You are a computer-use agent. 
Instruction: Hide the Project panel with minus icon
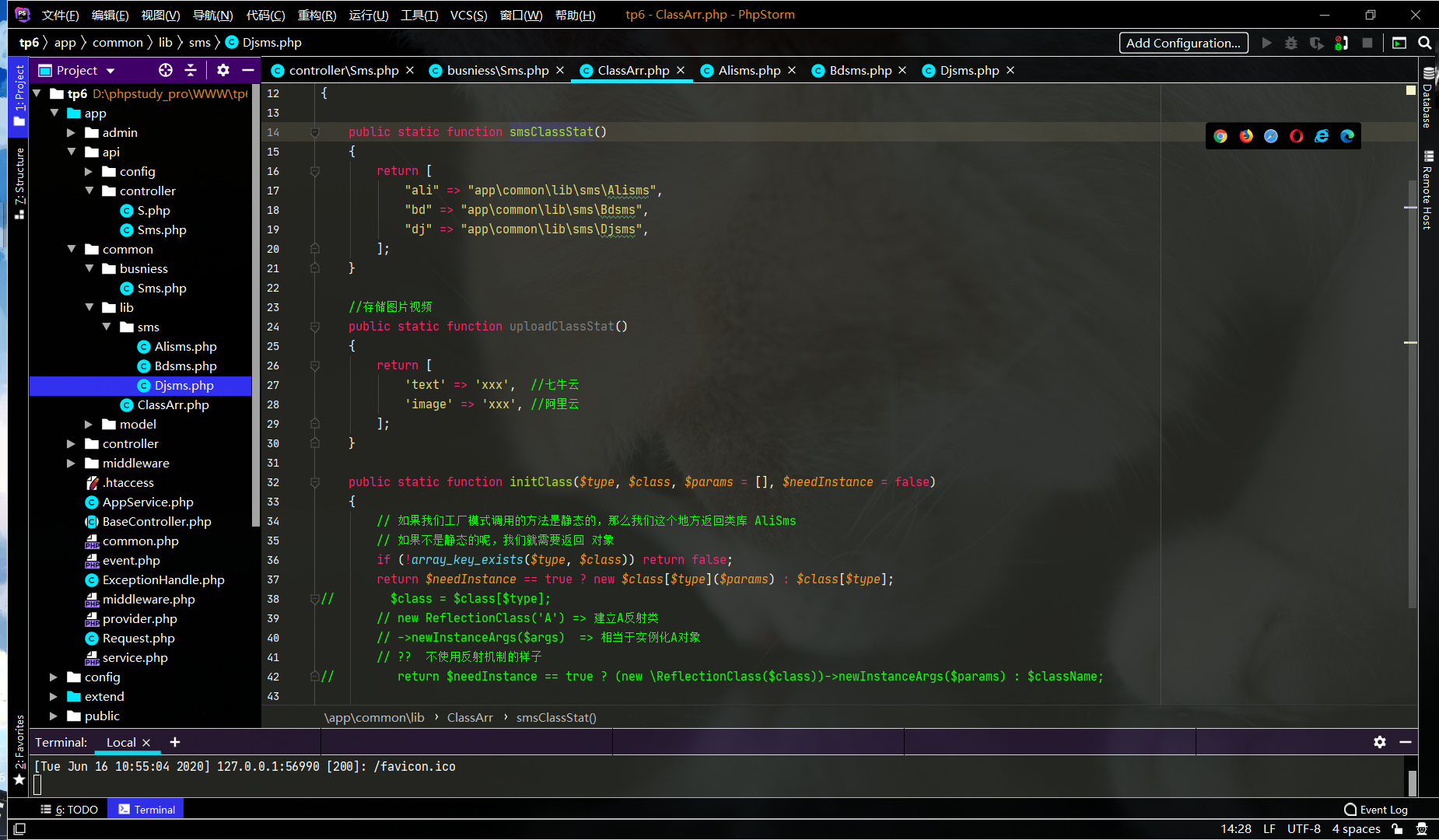[x=248, y=70]
